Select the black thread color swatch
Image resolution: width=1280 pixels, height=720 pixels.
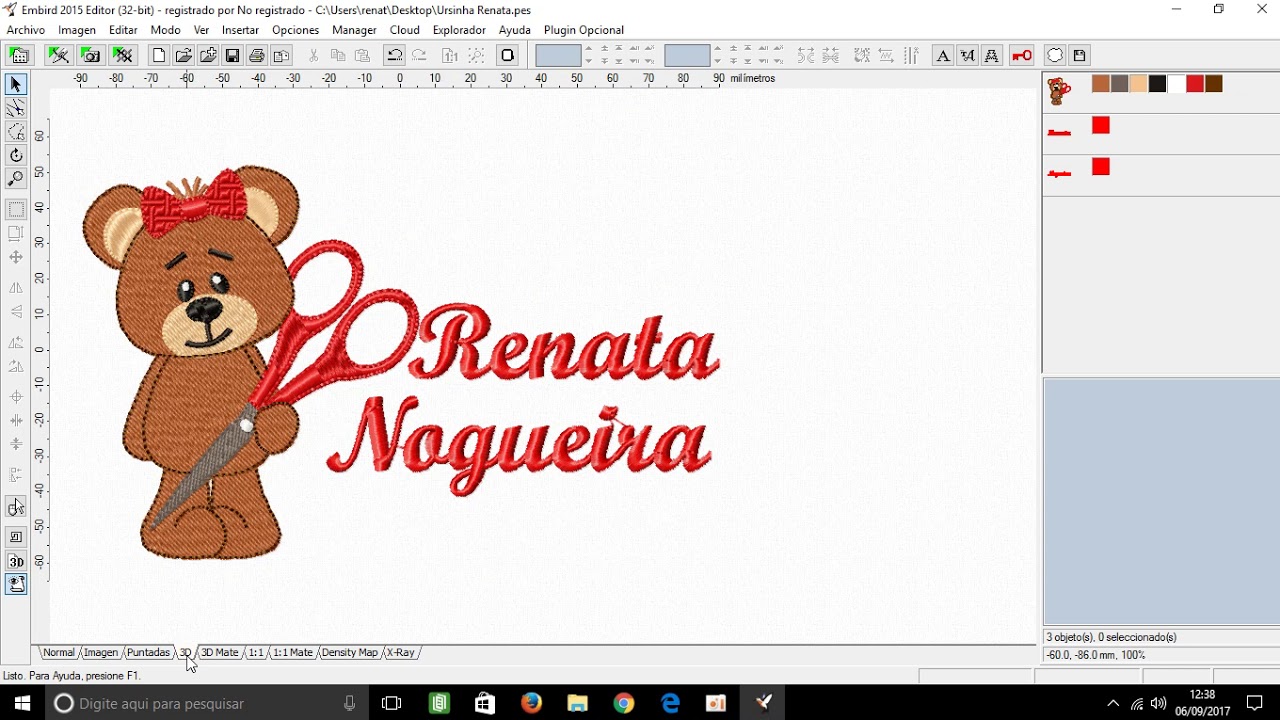click(x=1157, y=84)
